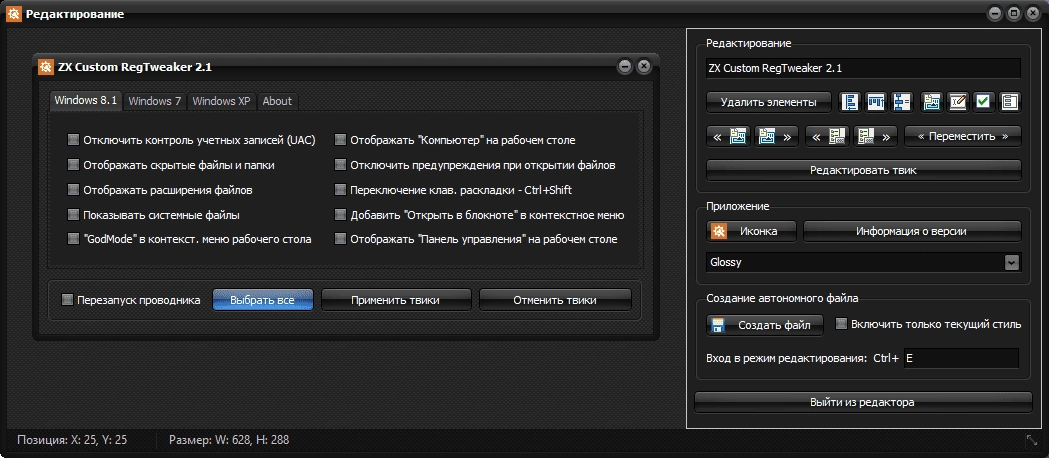
Task: Select the Windows XP tab
Action: point(221,102)
